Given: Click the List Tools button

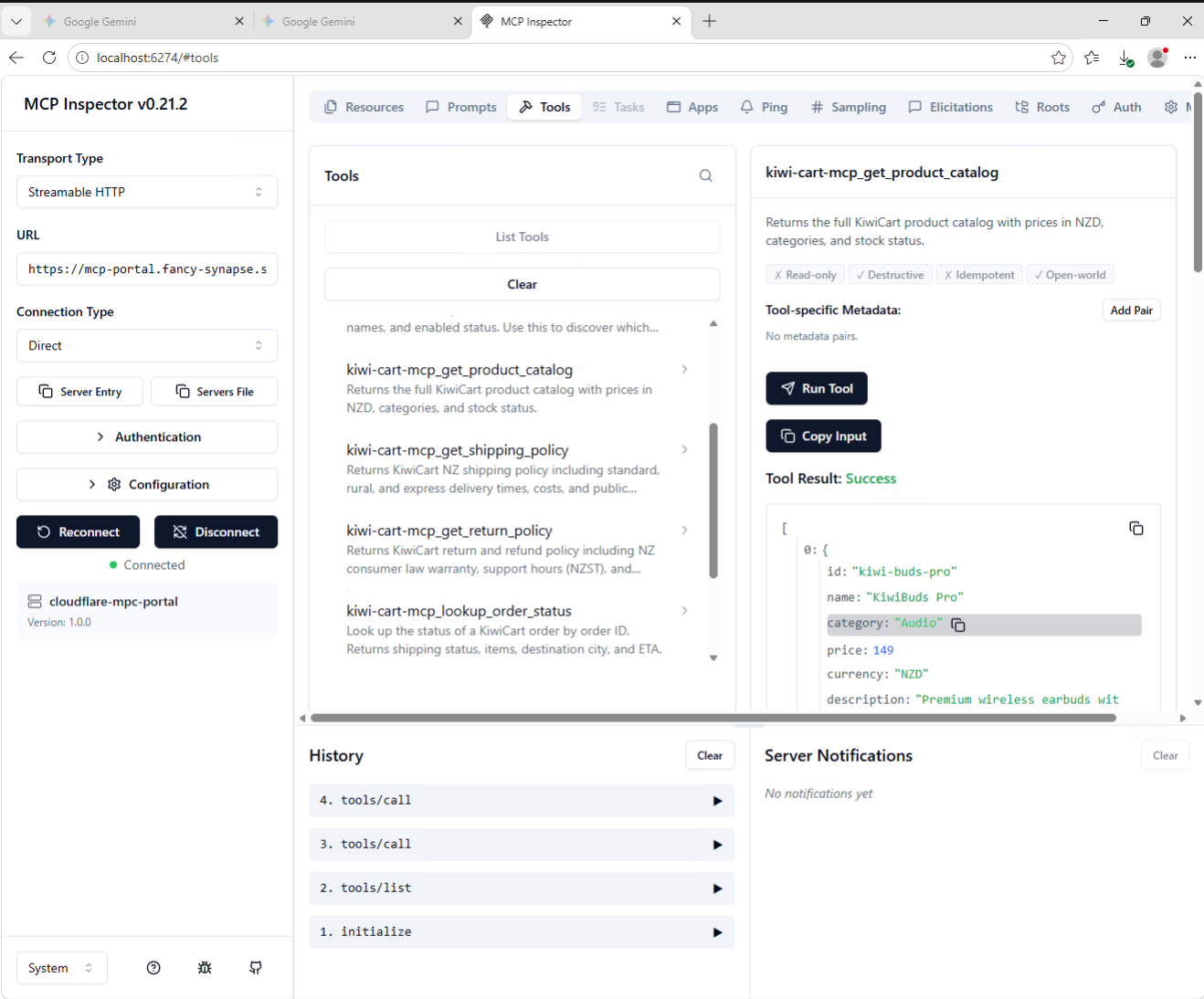Looking at the screenshot, I should pyautogui.click(x=522, y=237).
